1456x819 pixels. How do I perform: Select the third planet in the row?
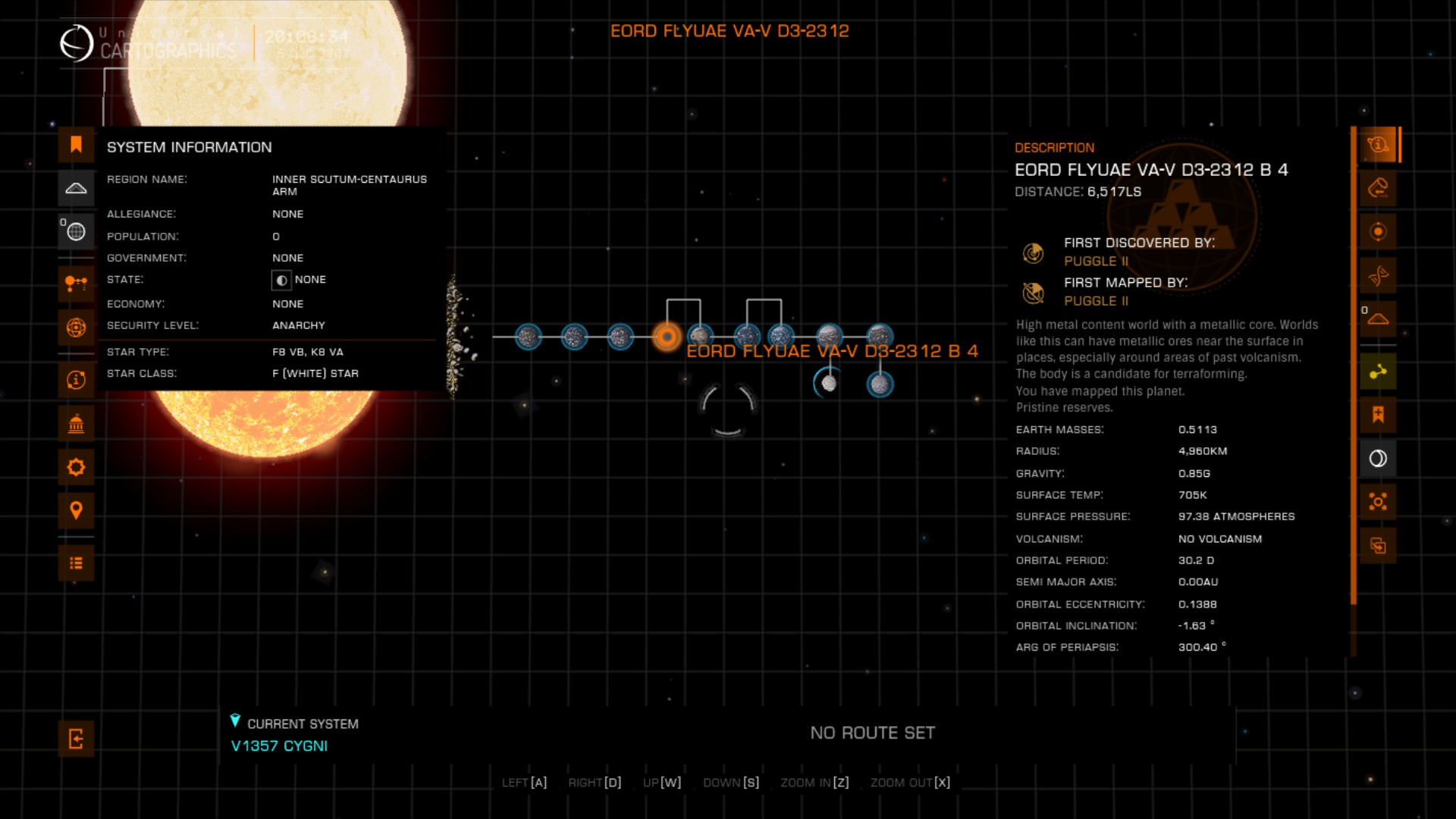[620, 336]
